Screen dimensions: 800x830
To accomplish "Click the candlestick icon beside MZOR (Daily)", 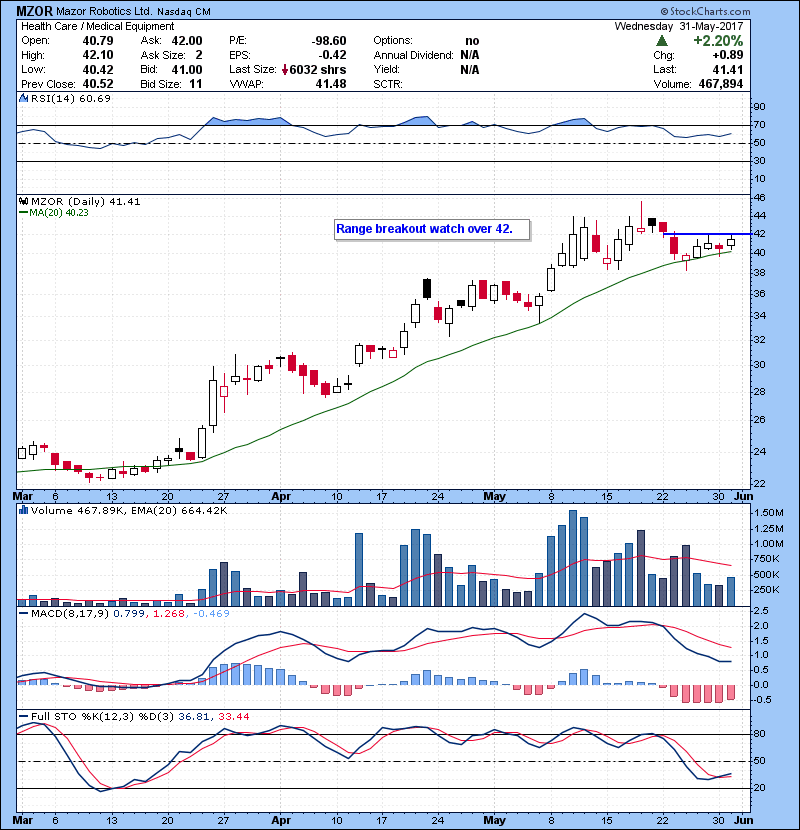I will click(x=23, y=201).
